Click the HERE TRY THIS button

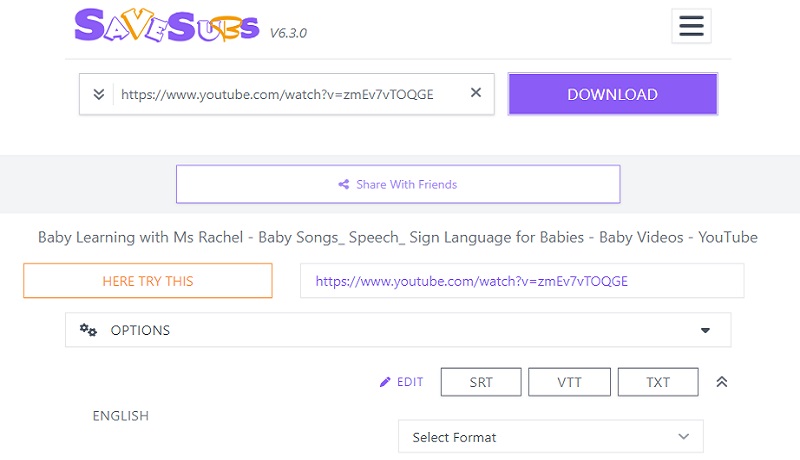tap(148, 281)
